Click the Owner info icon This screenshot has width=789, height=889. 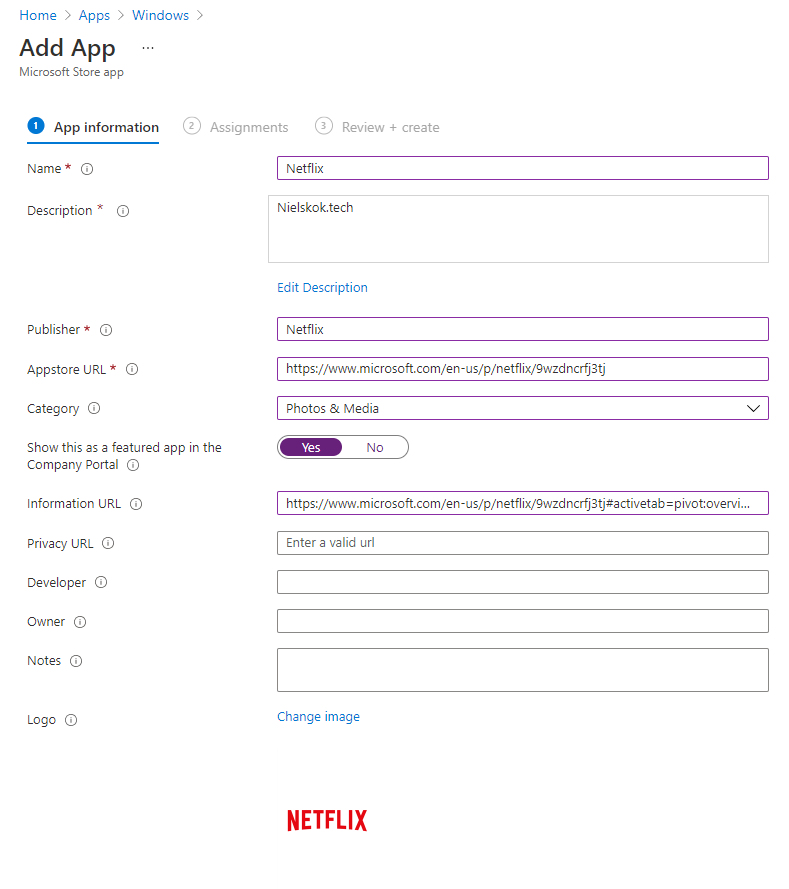click(x=80, y=622)
